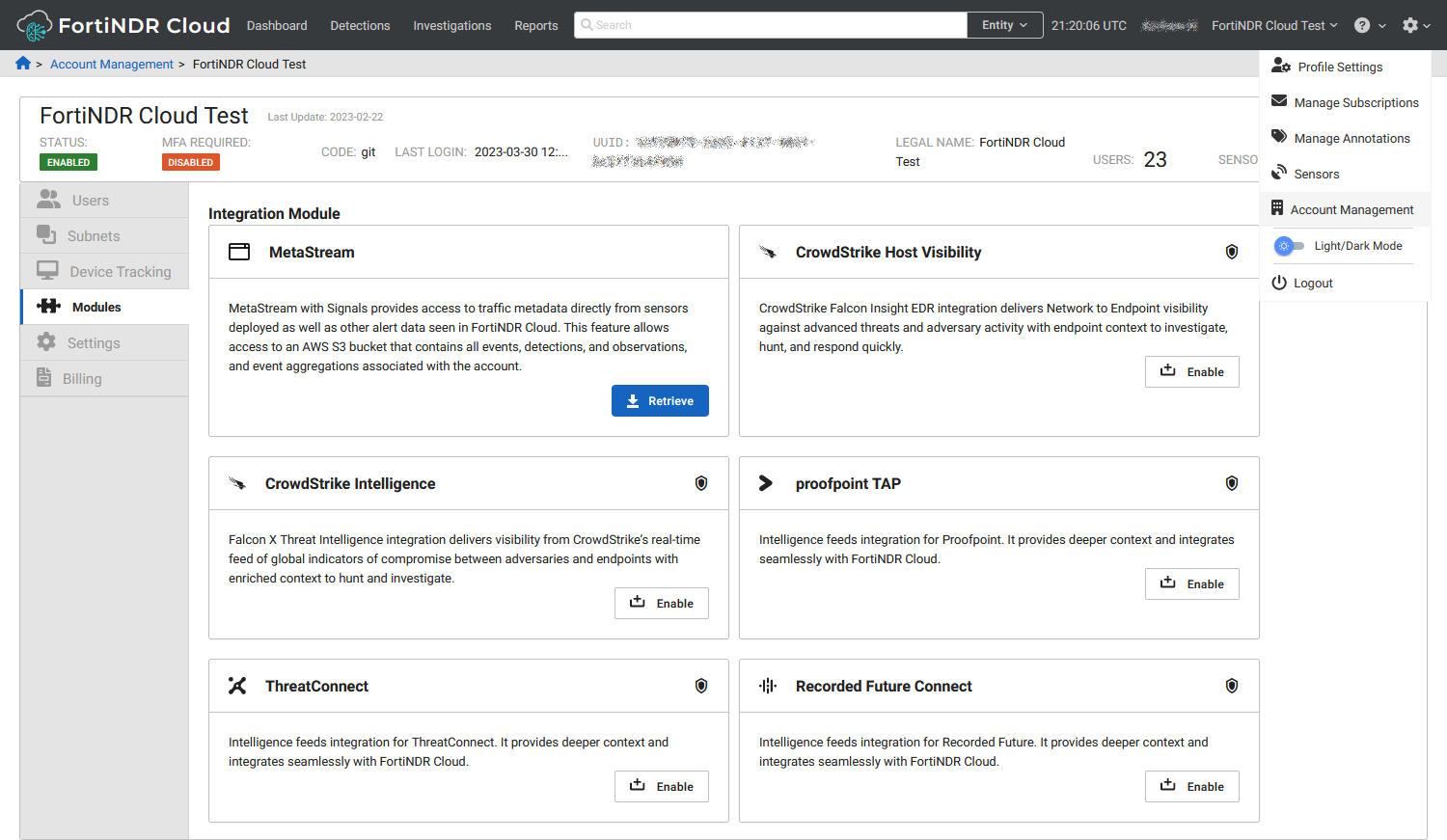Click the MetaStream module icon
Image resolution: width=1447 pixels, height=840 pixels.
pyautogui.click(x=239, y=251)
